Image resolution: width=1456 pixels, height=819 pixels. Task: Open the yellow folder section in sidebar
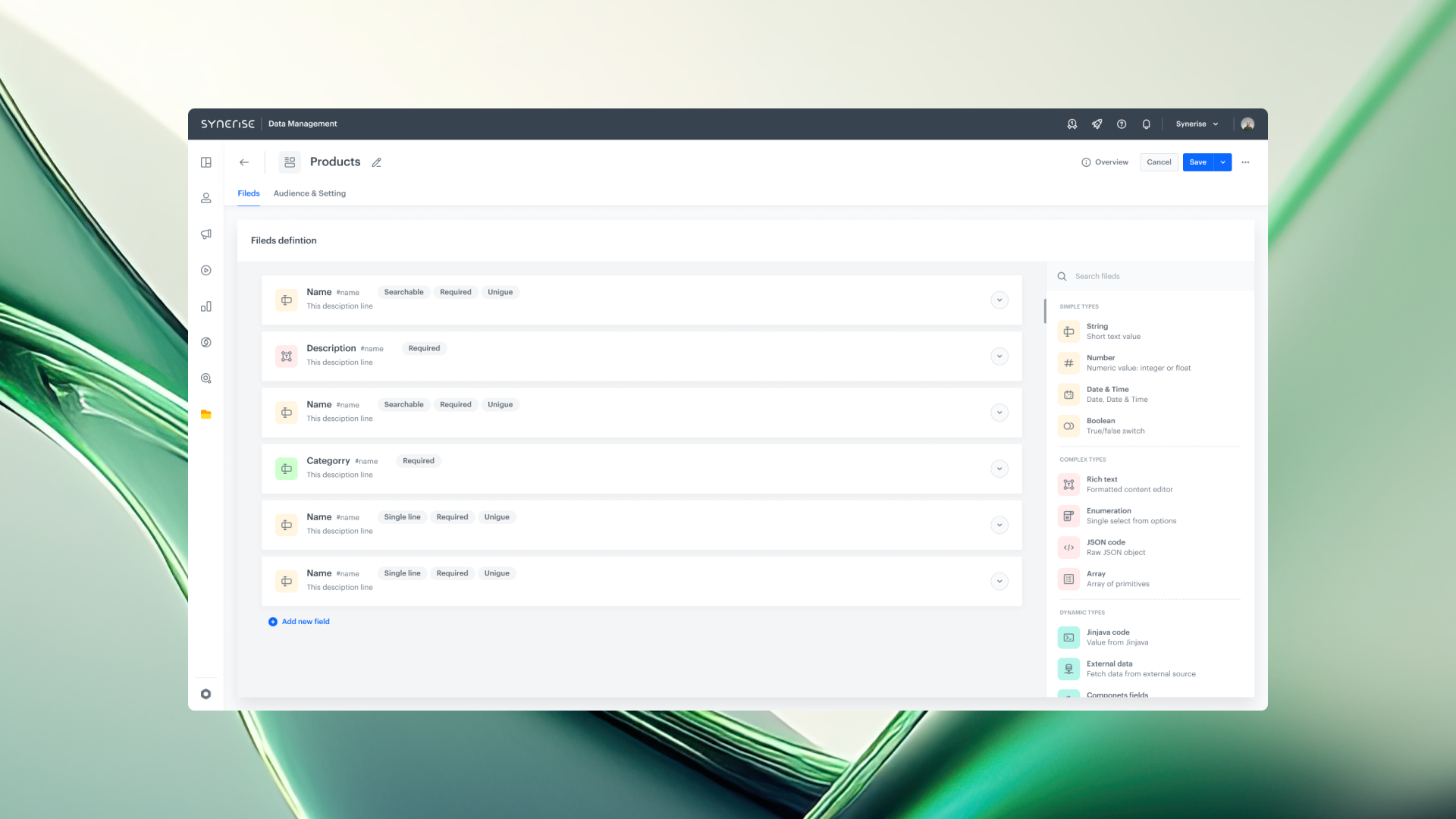[x=206, y=414]
